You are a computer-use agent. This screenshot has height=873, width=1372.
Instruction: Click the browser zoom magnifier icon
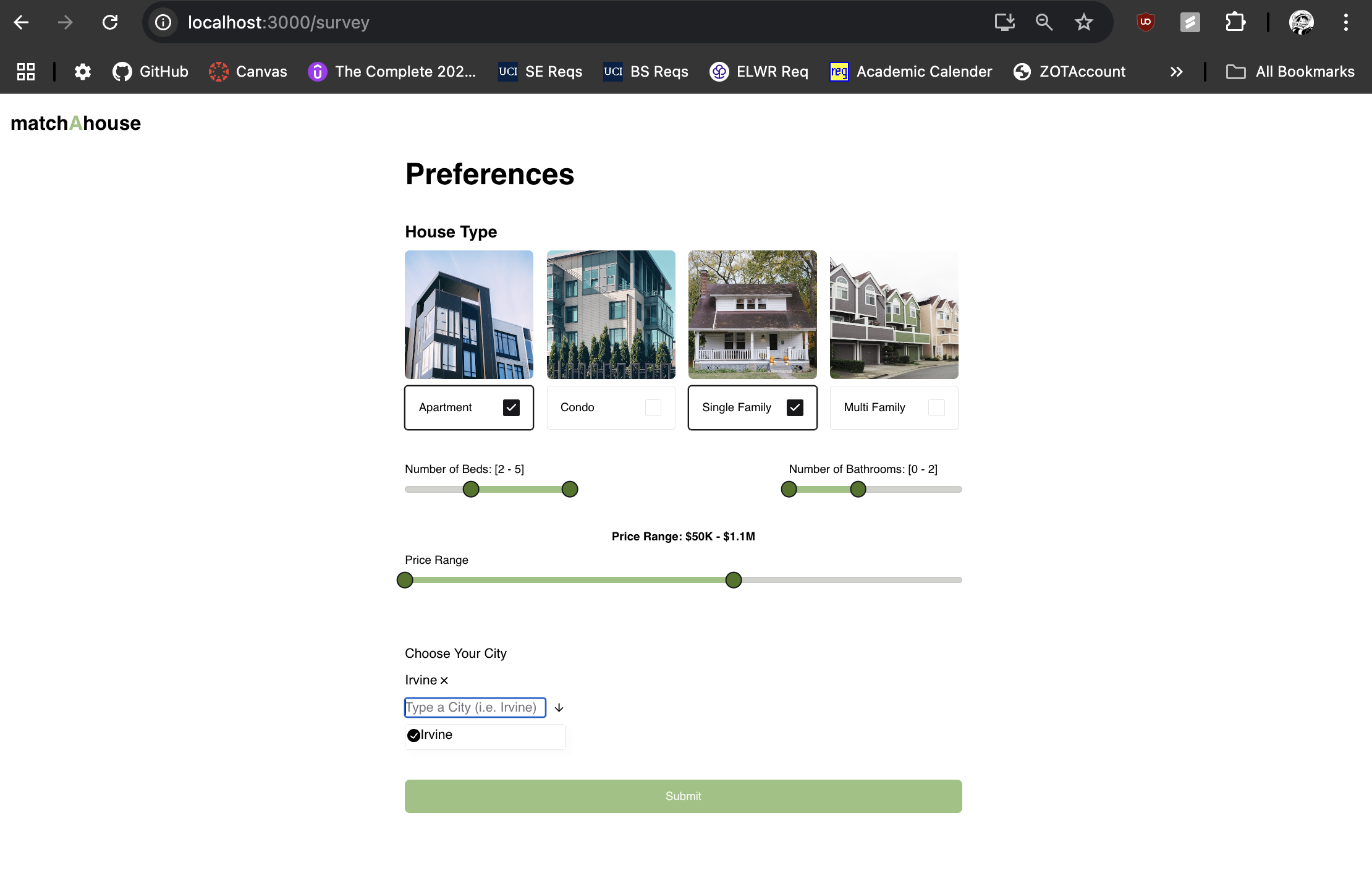(x=1044, y=23)
